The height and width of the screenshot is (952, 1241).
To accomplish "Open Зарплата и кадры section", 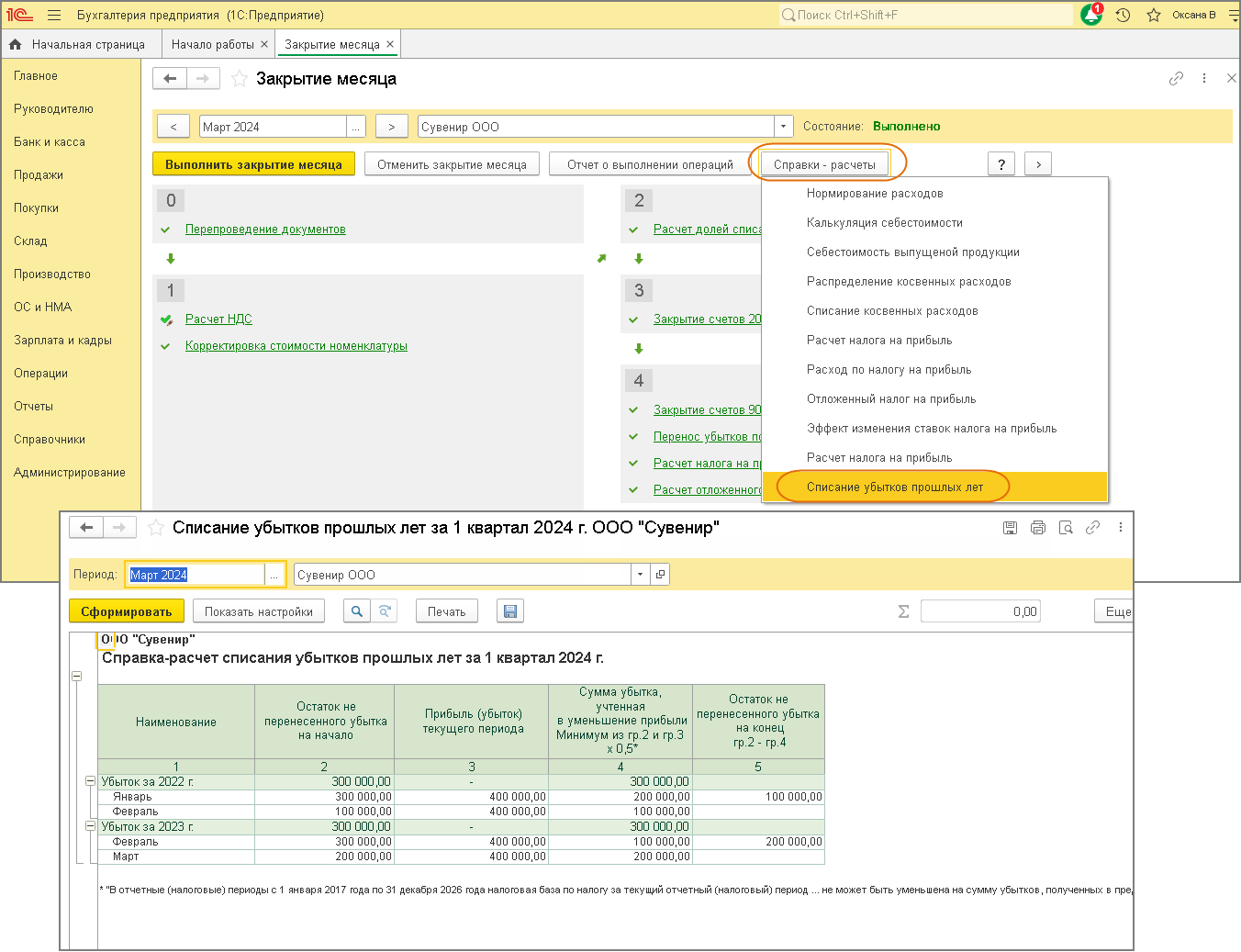I will point(62,341).
